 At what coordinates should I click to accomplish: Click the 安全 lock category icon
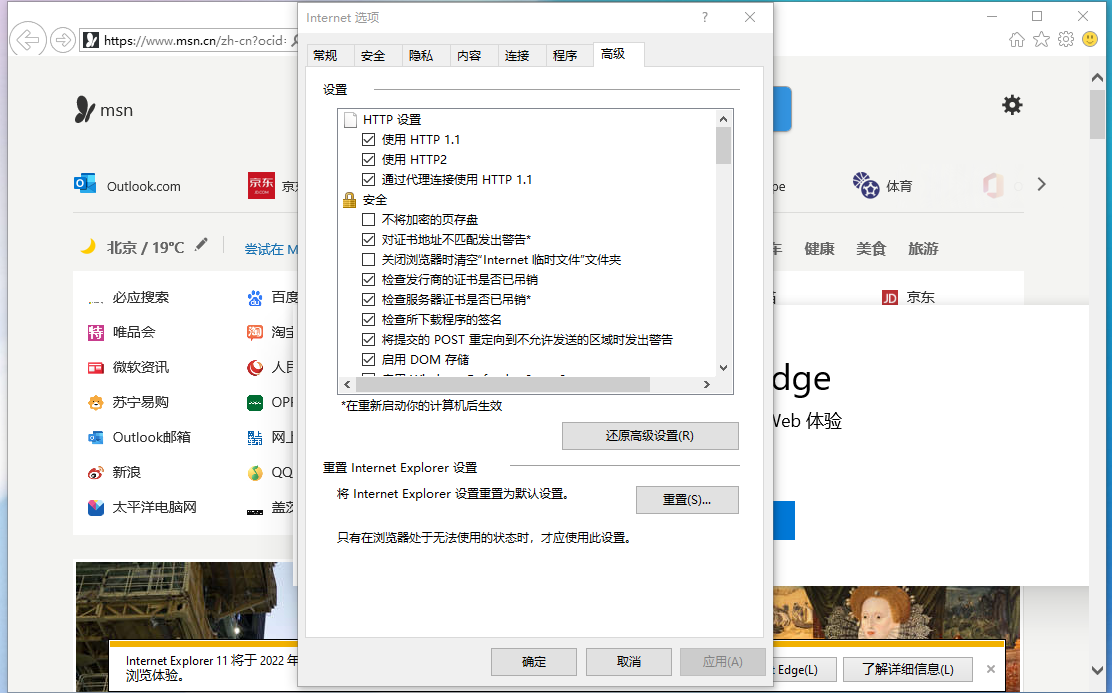click(x=349, y=200)
